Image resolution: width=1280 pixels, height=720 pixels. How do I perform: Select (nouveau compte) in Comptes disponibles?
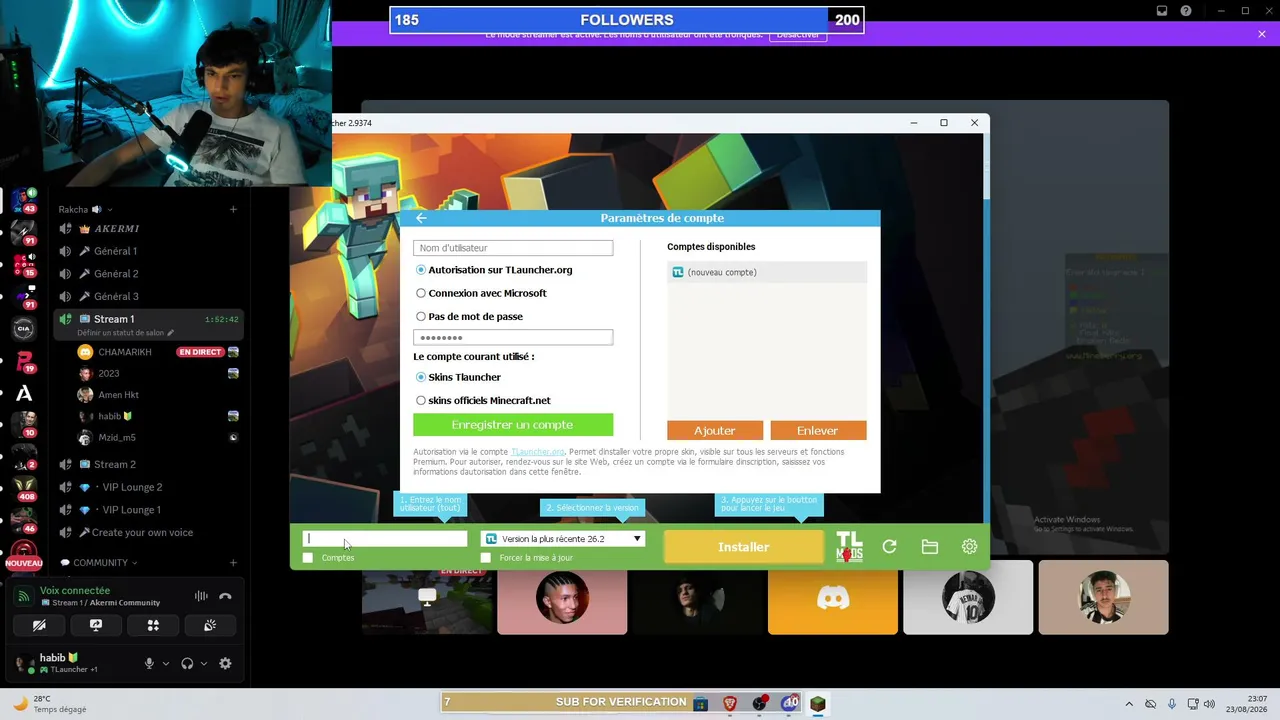click(x=767, y=272)
